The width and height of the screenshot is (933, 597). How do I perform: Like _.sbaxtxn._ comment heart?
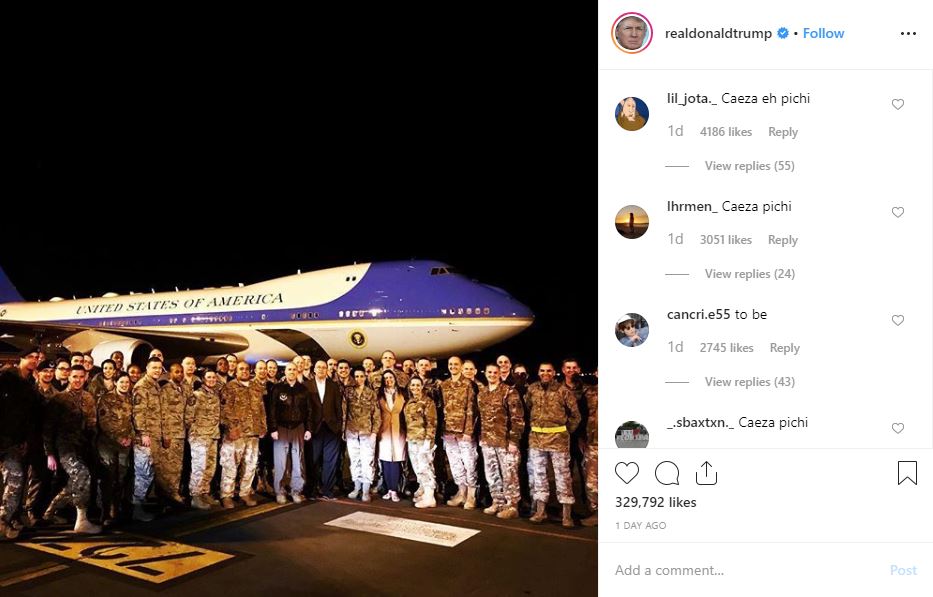898,428
